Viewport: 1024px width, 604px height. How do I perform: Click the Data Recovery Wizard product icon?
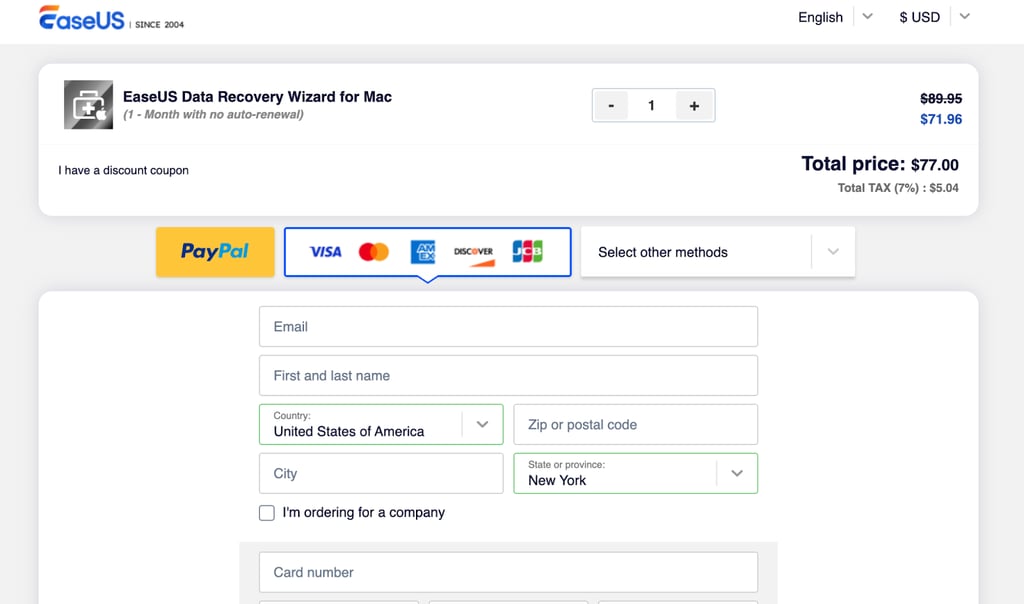[88, 104]
